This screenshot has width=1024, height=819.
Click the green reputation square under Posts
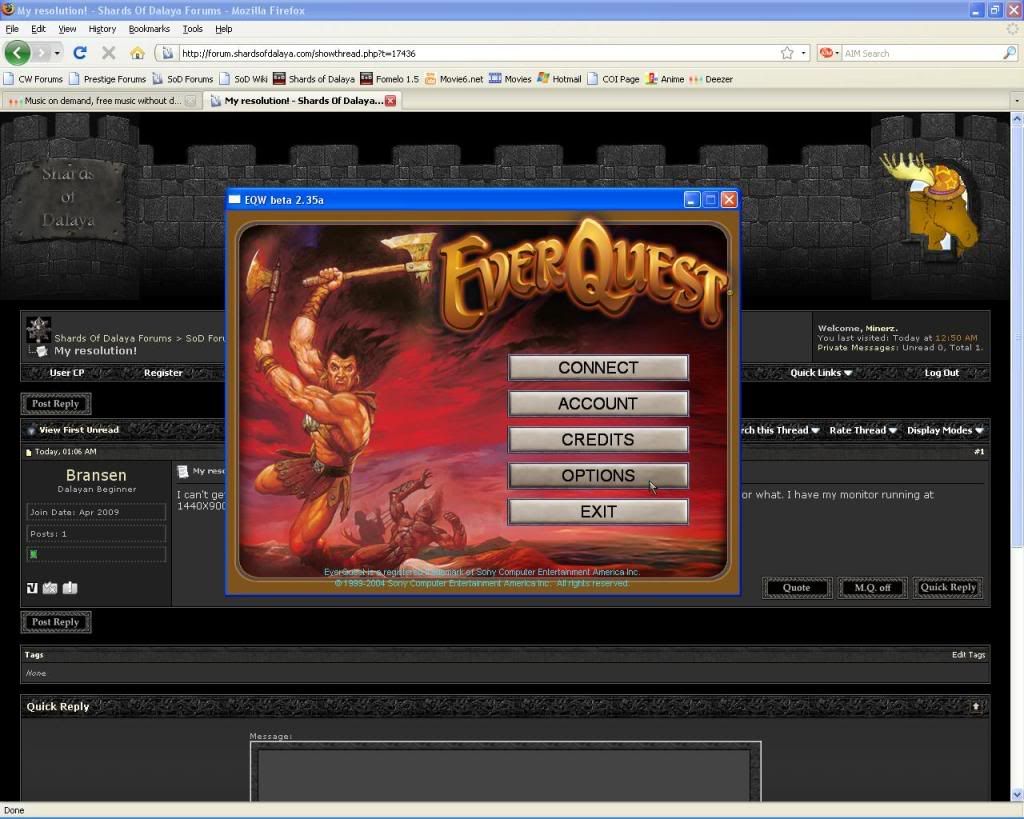pos(33,554)
